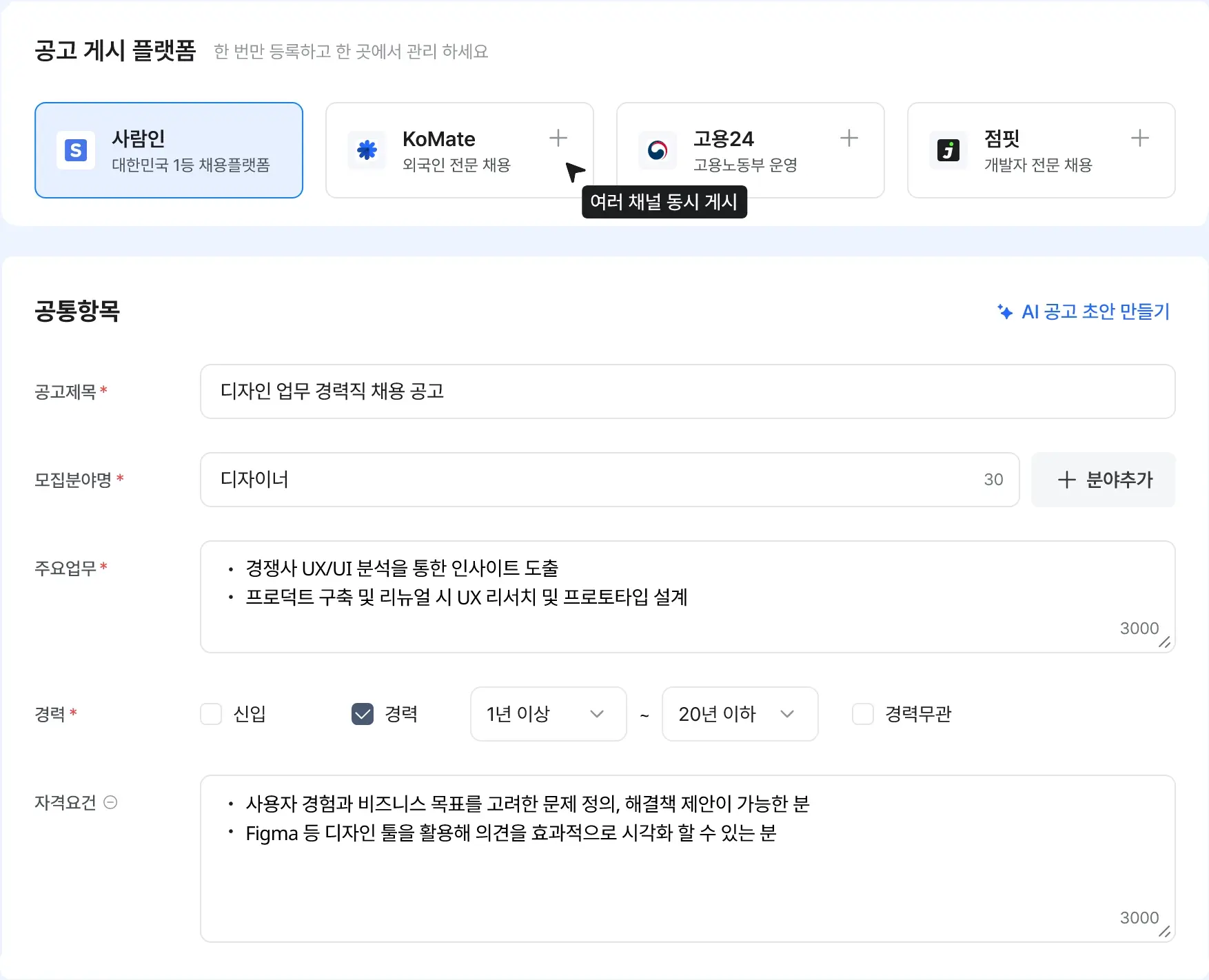Click into the 모집분야명 input field with 디자이너

tap(610, 480)
